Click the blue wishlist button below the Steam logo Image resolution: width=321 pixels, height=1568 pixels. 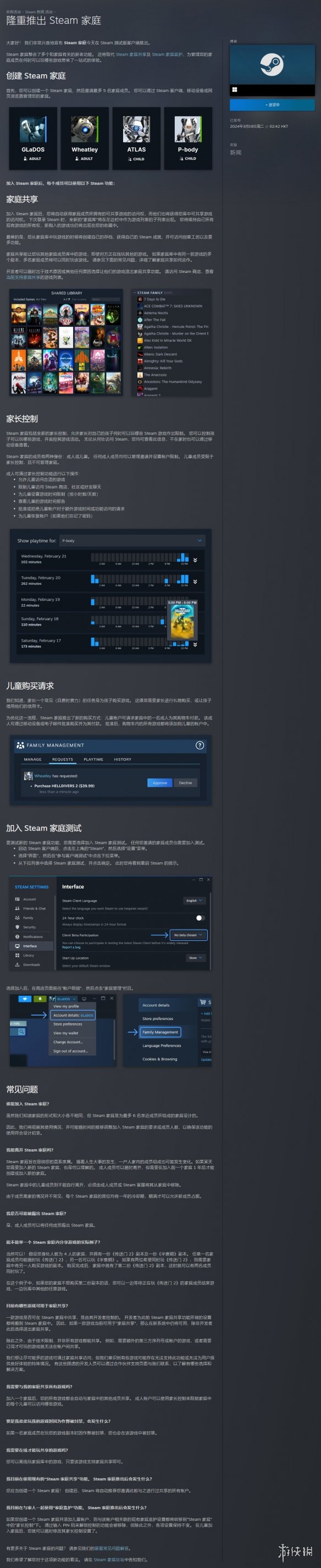point(273,105)
